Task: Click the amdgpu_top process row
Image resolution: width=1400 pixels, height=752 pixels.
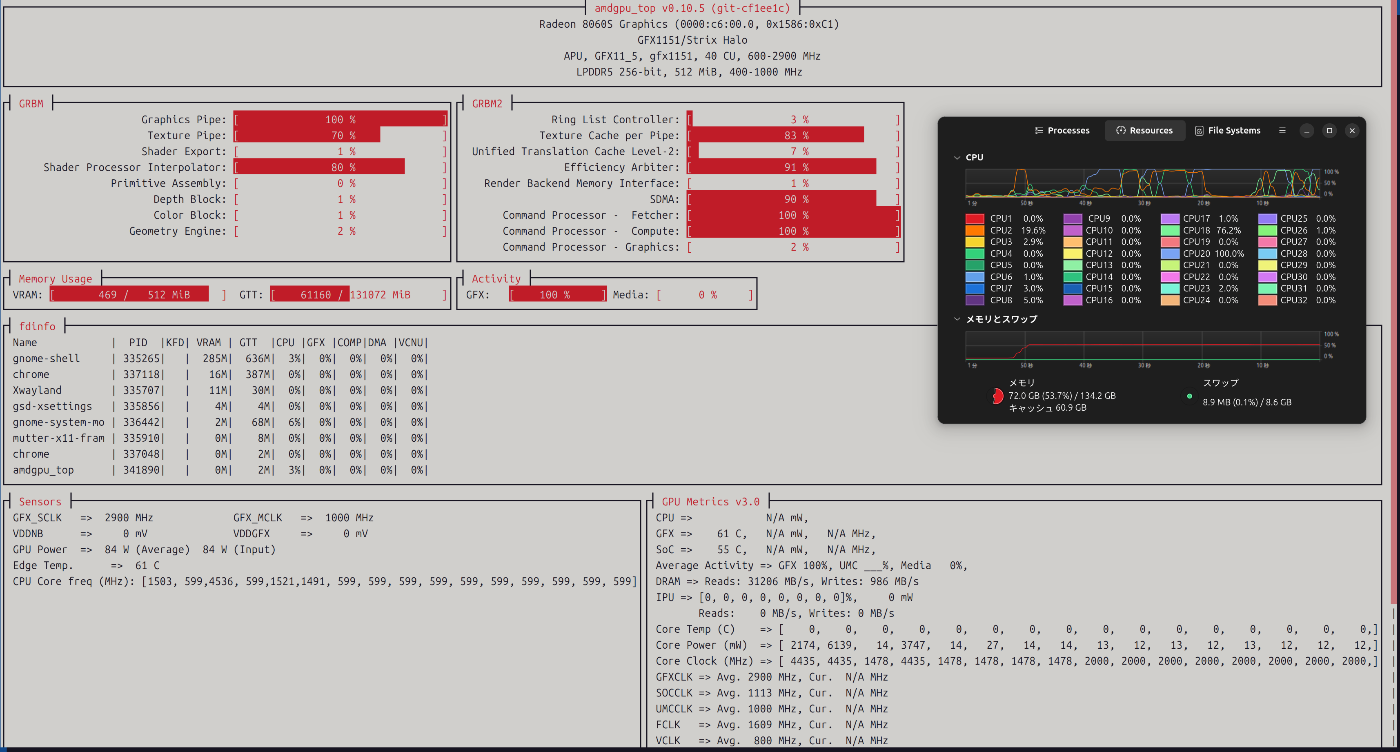Action: 220,470
